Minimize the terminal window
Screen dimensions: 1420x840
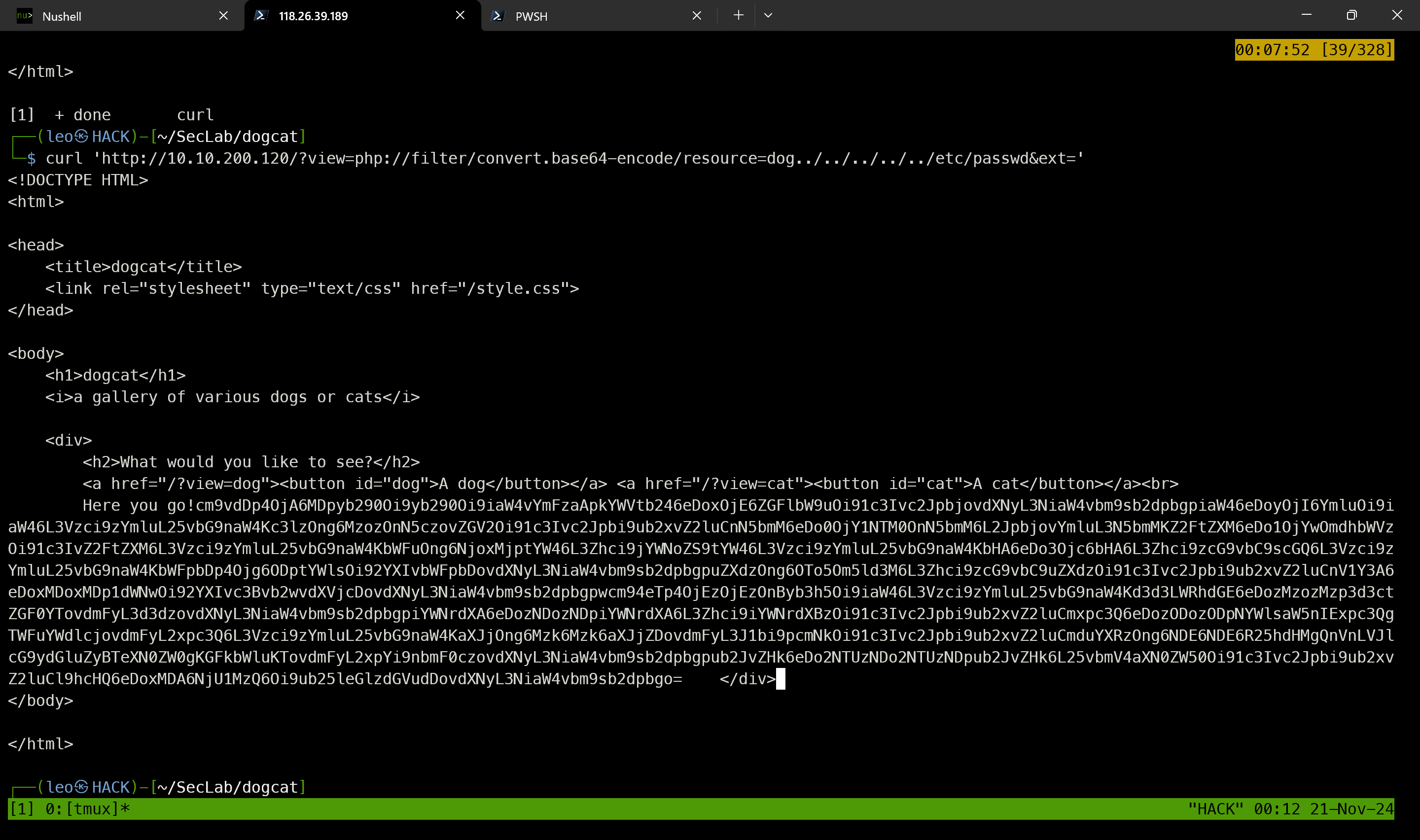coord(1306,15)
